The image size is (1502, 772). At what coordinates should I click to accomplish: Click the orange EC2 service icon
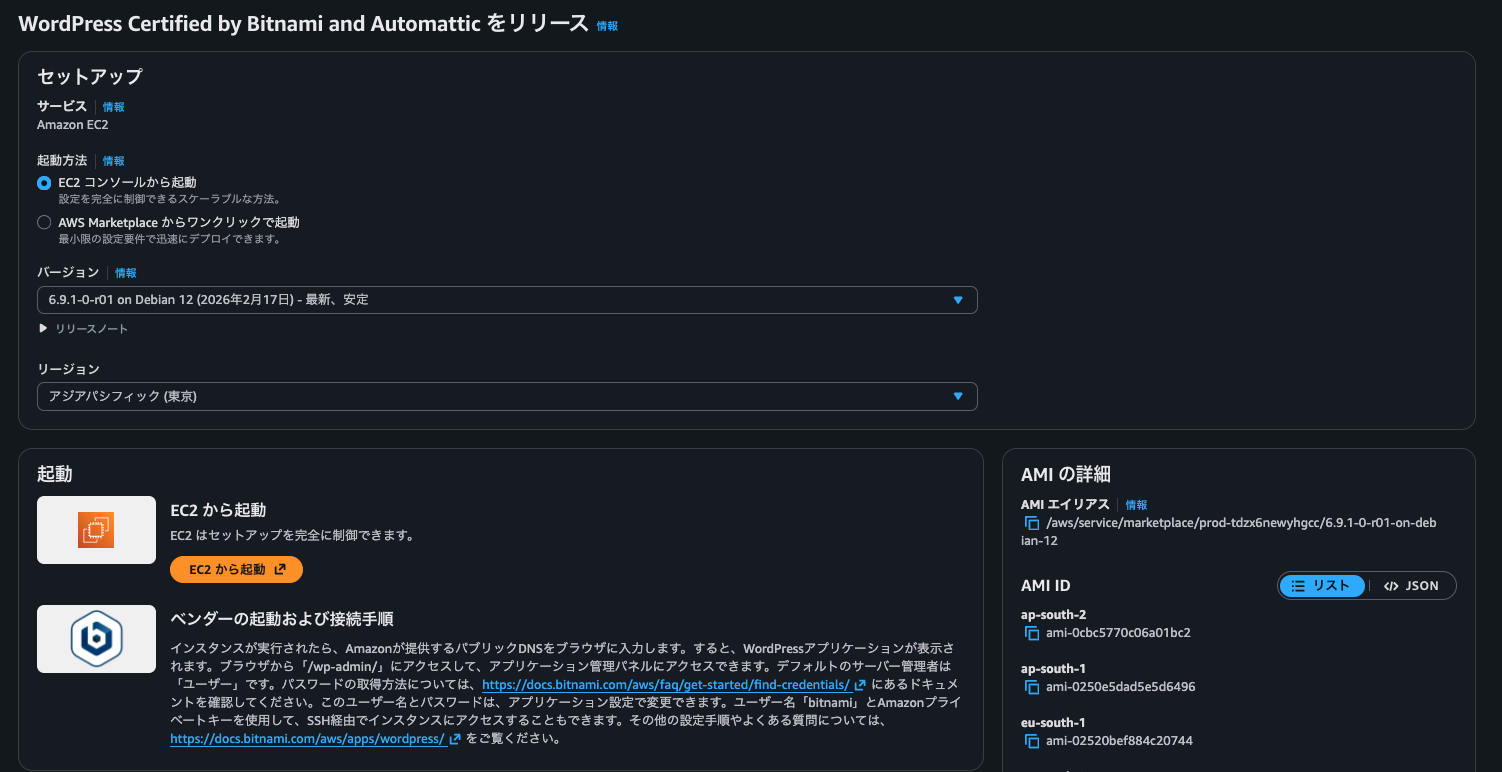pyautogui.click(x=96, y=529)
